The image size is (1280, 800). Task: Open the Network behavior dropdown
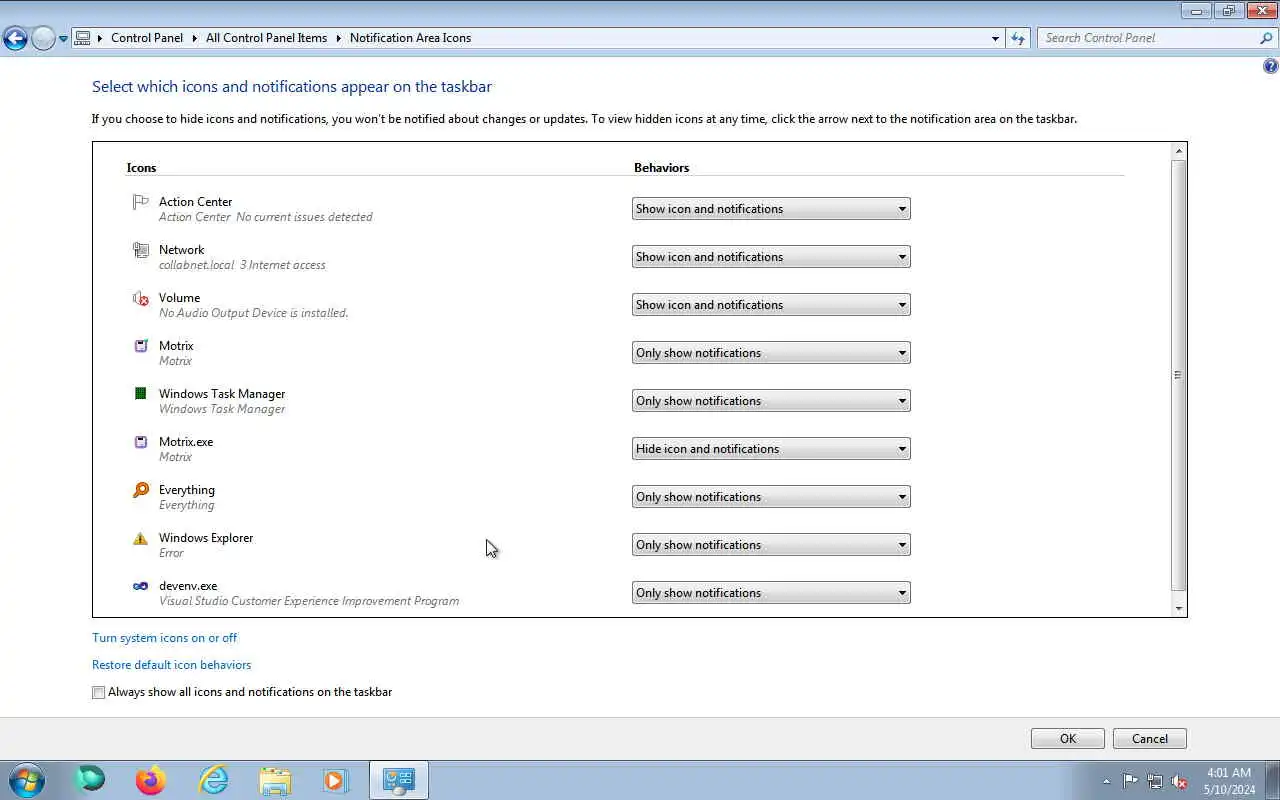coord(771,257)
